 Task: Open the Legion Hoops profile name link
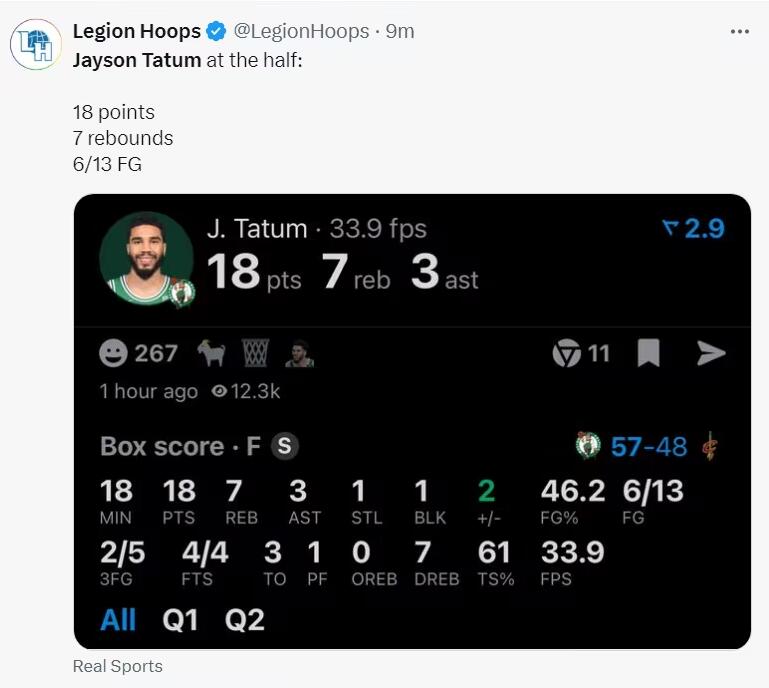click(136, 31)
